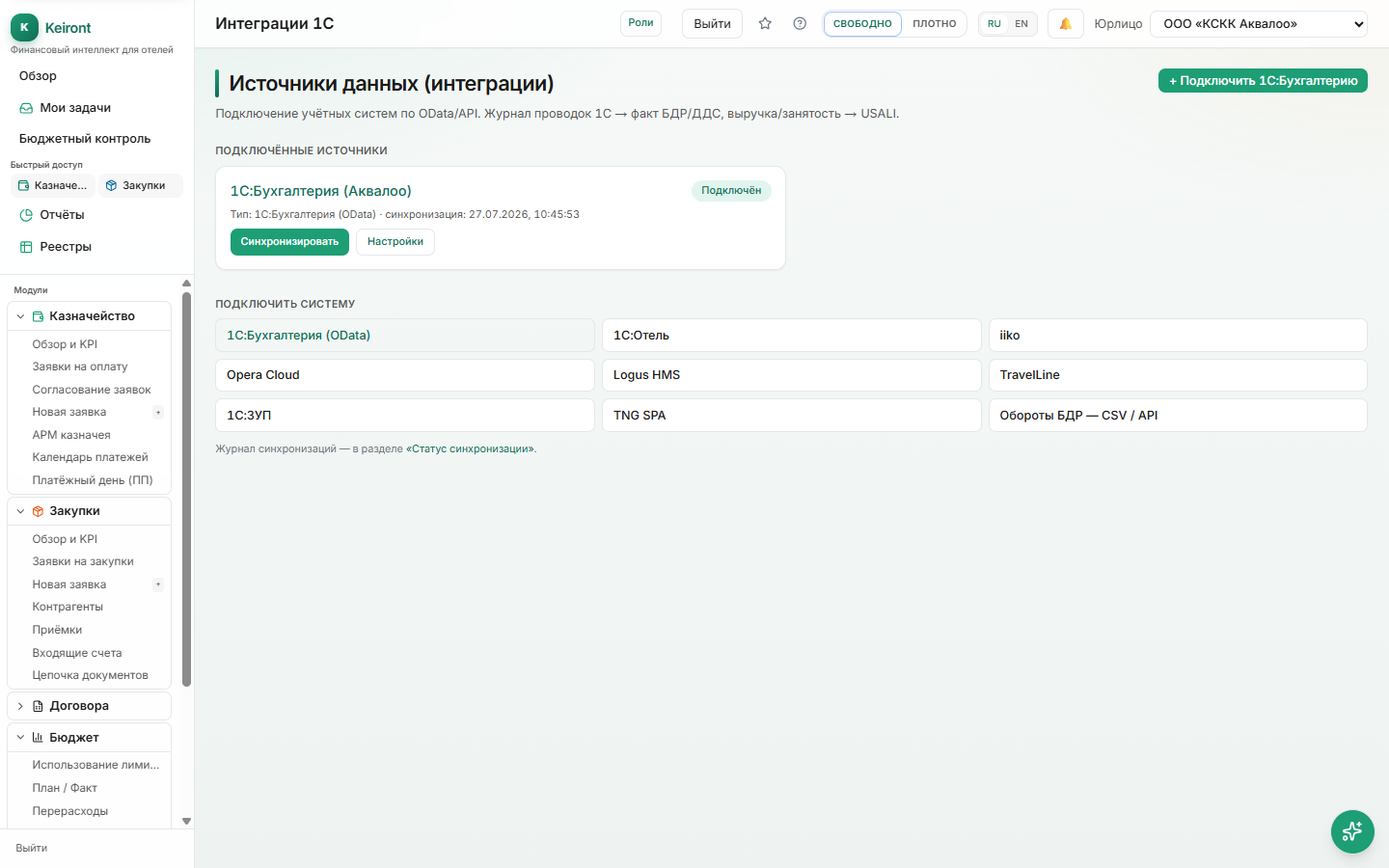This screenshot has height=868, width=1389.
Task: Open the Закупки quick access shortcut
Action: [141, 185]
